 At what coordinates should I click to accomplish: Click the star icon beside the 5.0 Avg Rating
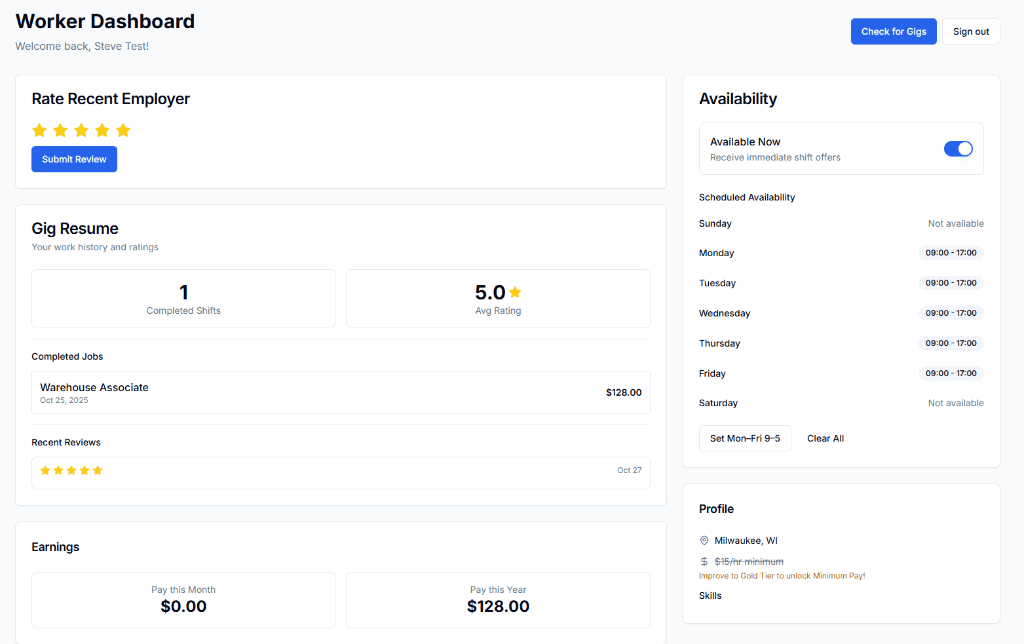click(x=514, y=292)
